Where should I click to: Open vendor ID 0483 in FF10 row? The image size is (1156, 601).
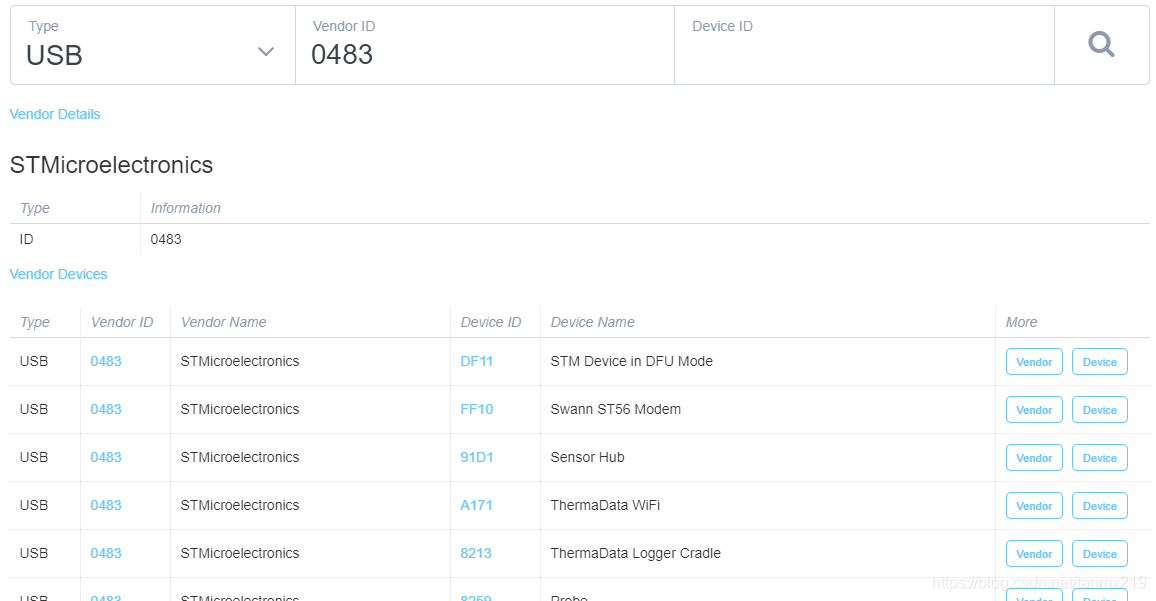tap(105, 409)
